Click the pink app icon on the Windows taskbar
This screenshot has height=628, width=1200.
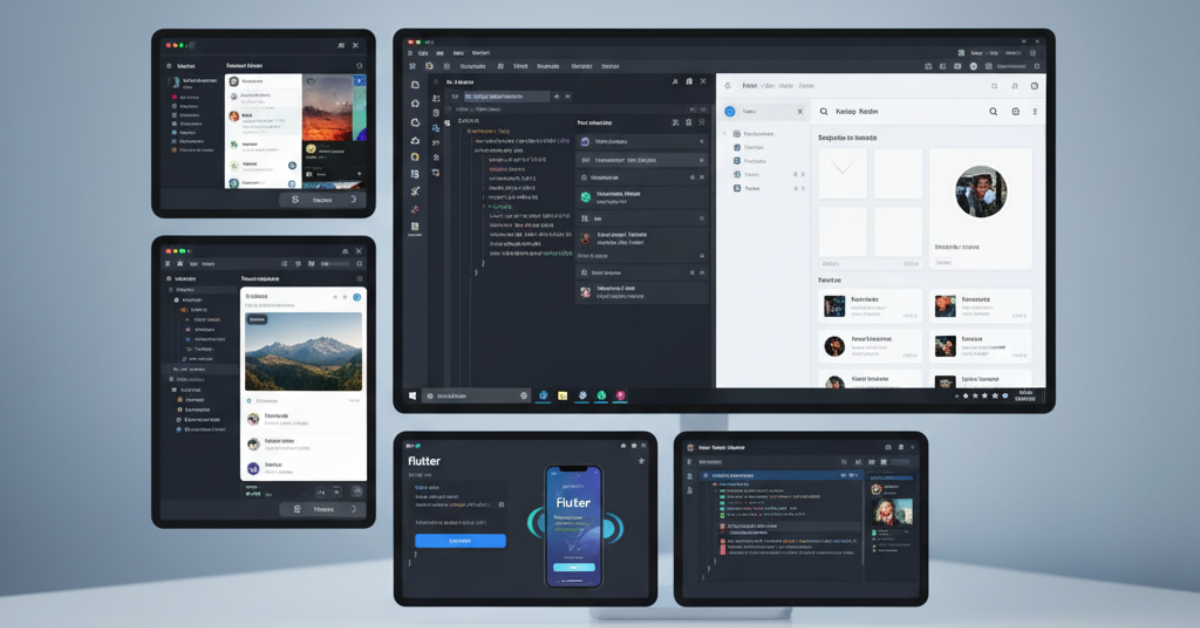tap(621, 396)
